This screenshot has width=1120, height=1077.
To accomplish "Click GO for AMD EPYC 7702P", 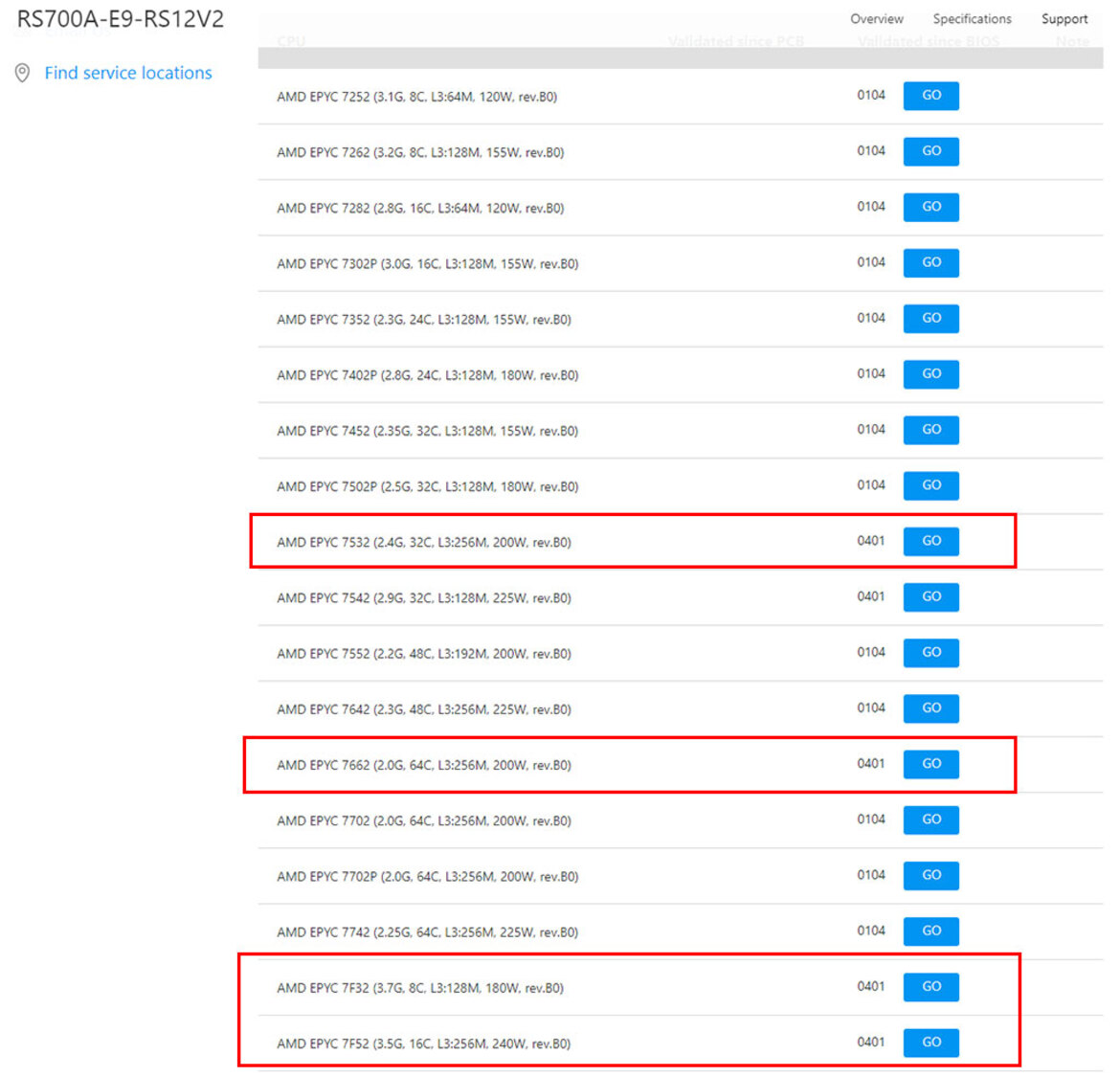I will point(930,876).
